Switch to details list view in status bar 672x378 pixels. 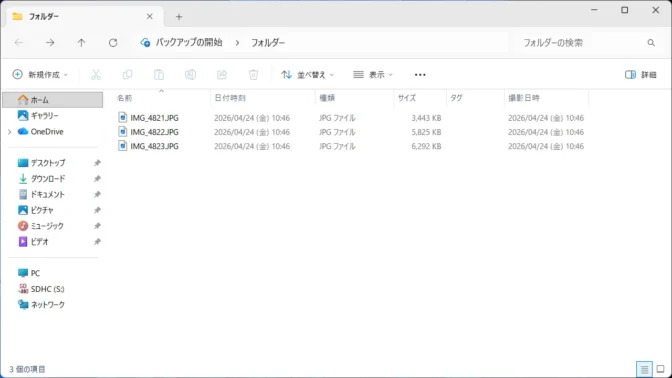point(644,369)
